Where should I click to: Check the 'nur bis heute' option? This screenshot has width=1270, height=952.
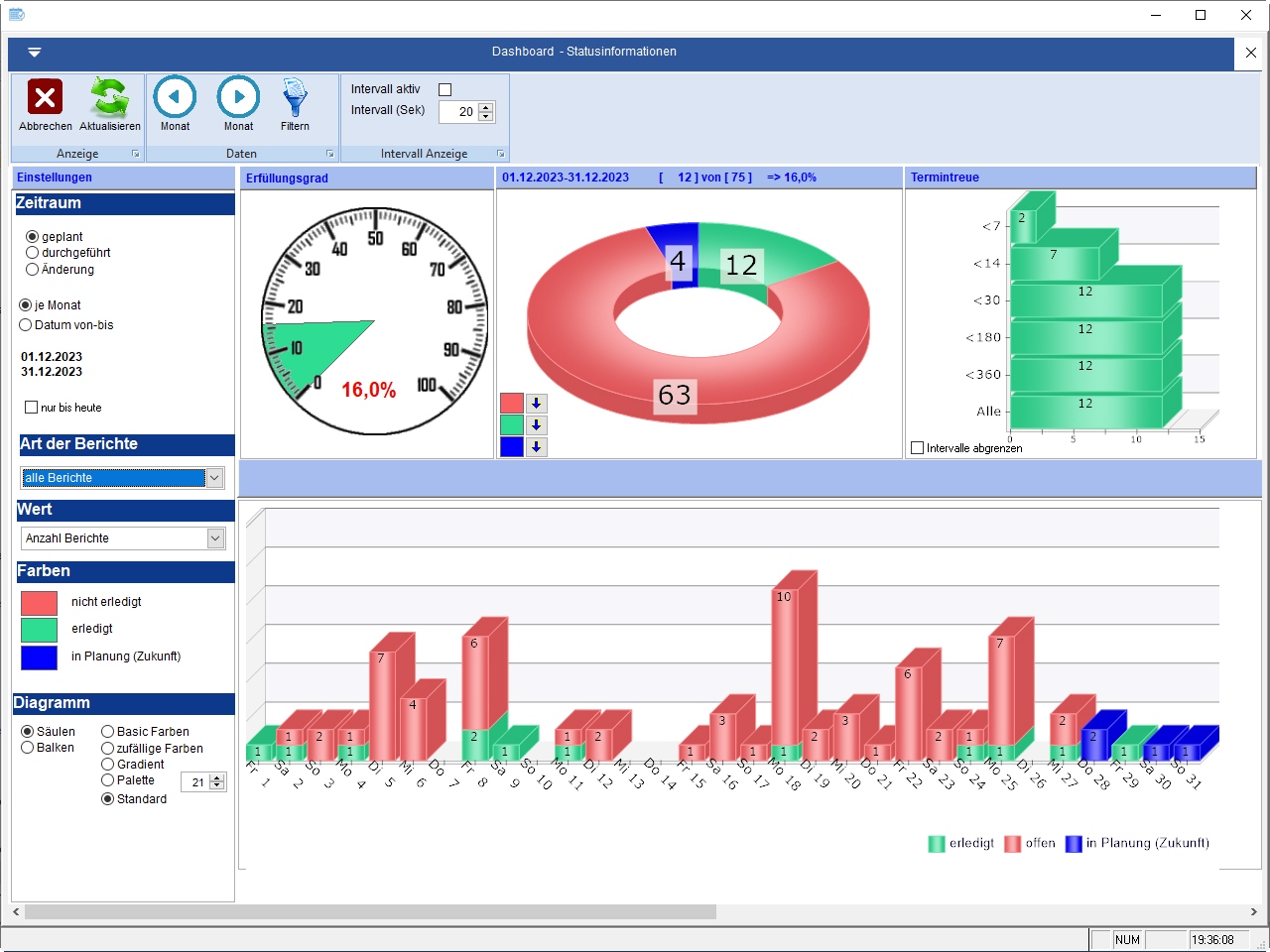point(32,408)
